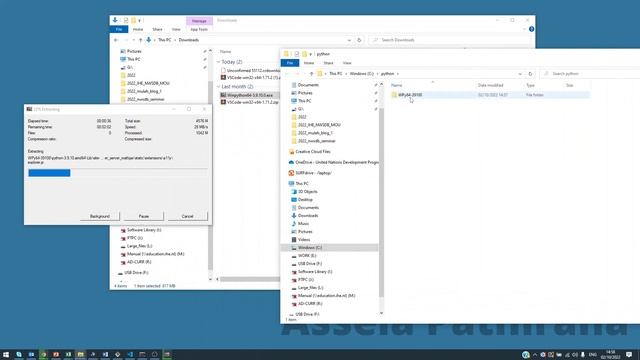Click Windows (C:) breadcrumb in python window
The width and height of the screenshot is (640, 360).
tap(362, 74)
